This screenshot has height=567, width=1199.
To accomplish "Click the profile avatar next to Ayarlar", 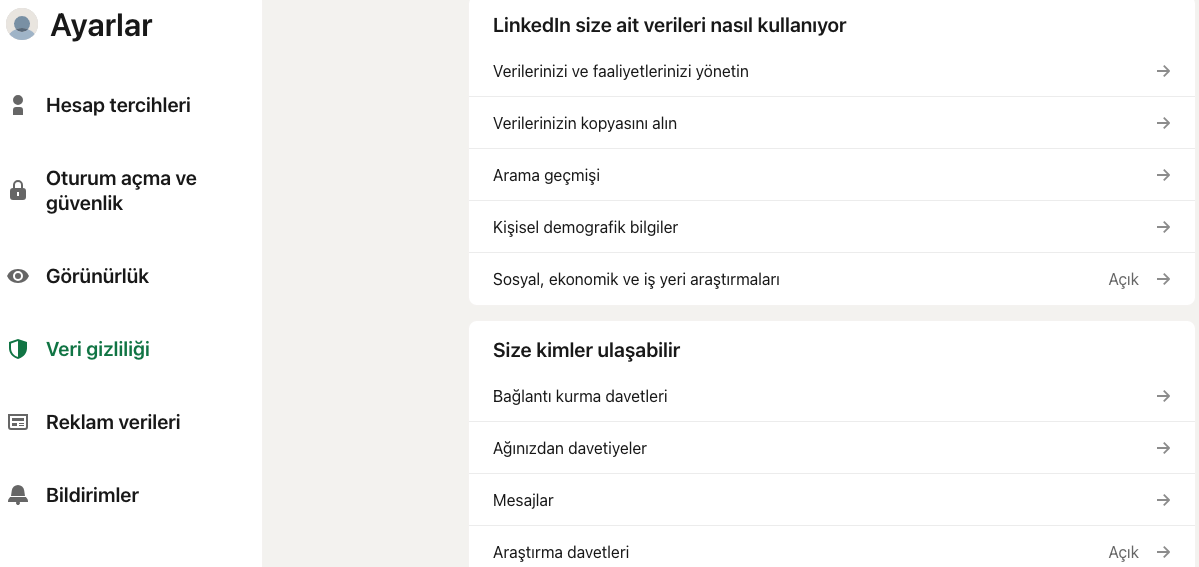I will [22, 24].
